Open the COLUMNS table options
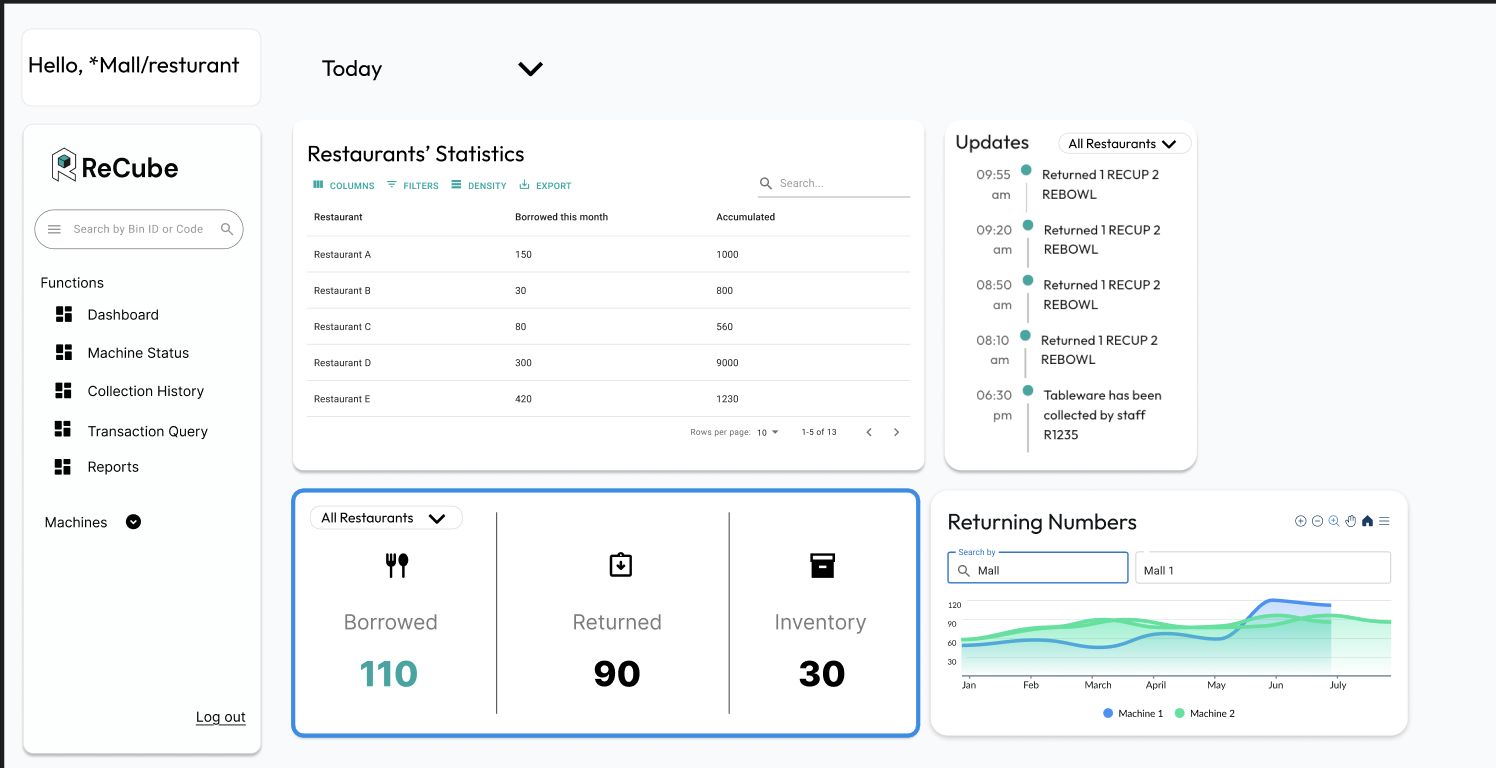 coord(344,185)
